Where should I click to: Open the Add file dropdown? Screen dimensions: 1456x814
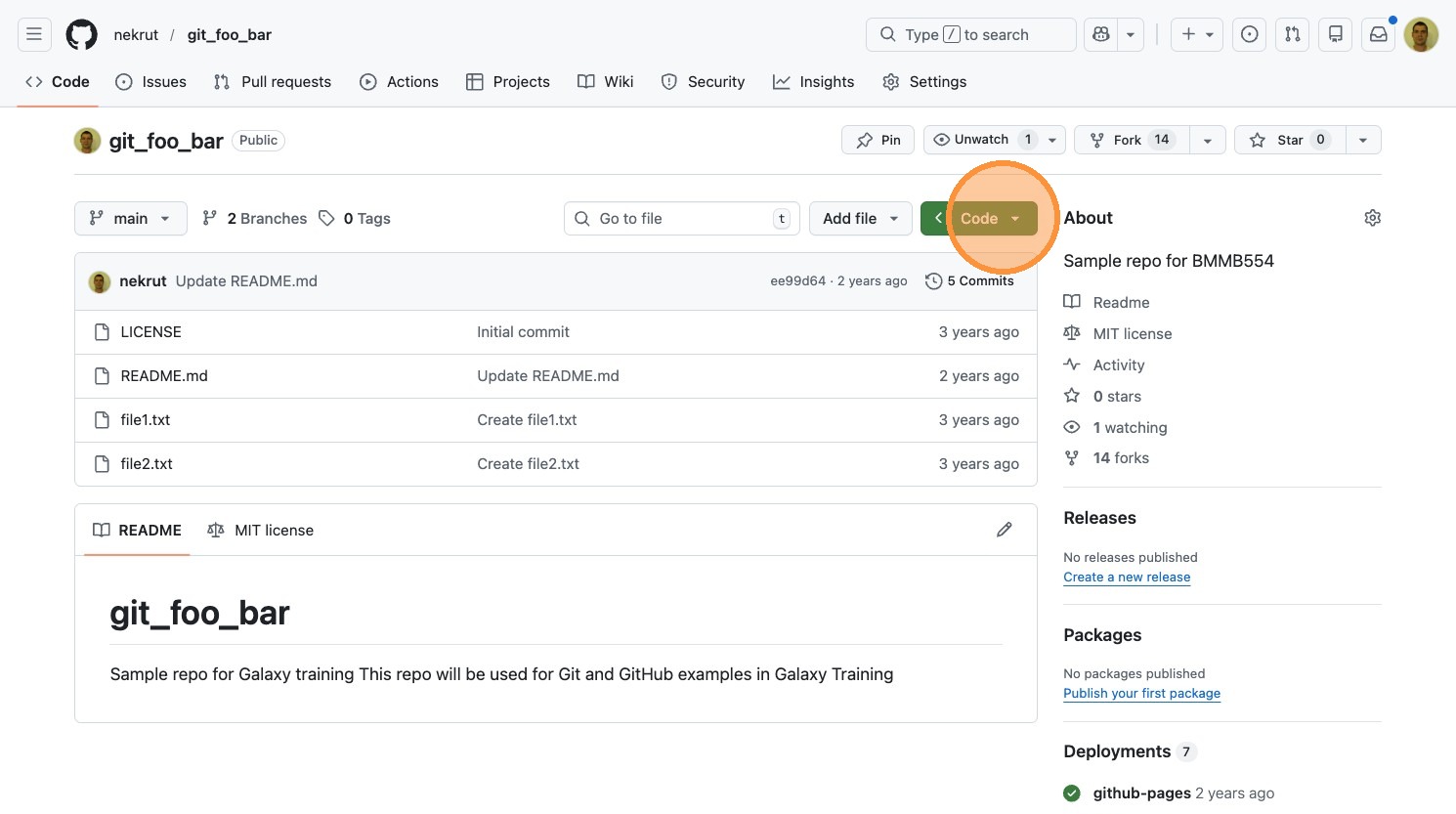pyautogui.click(x=860, y=219)
